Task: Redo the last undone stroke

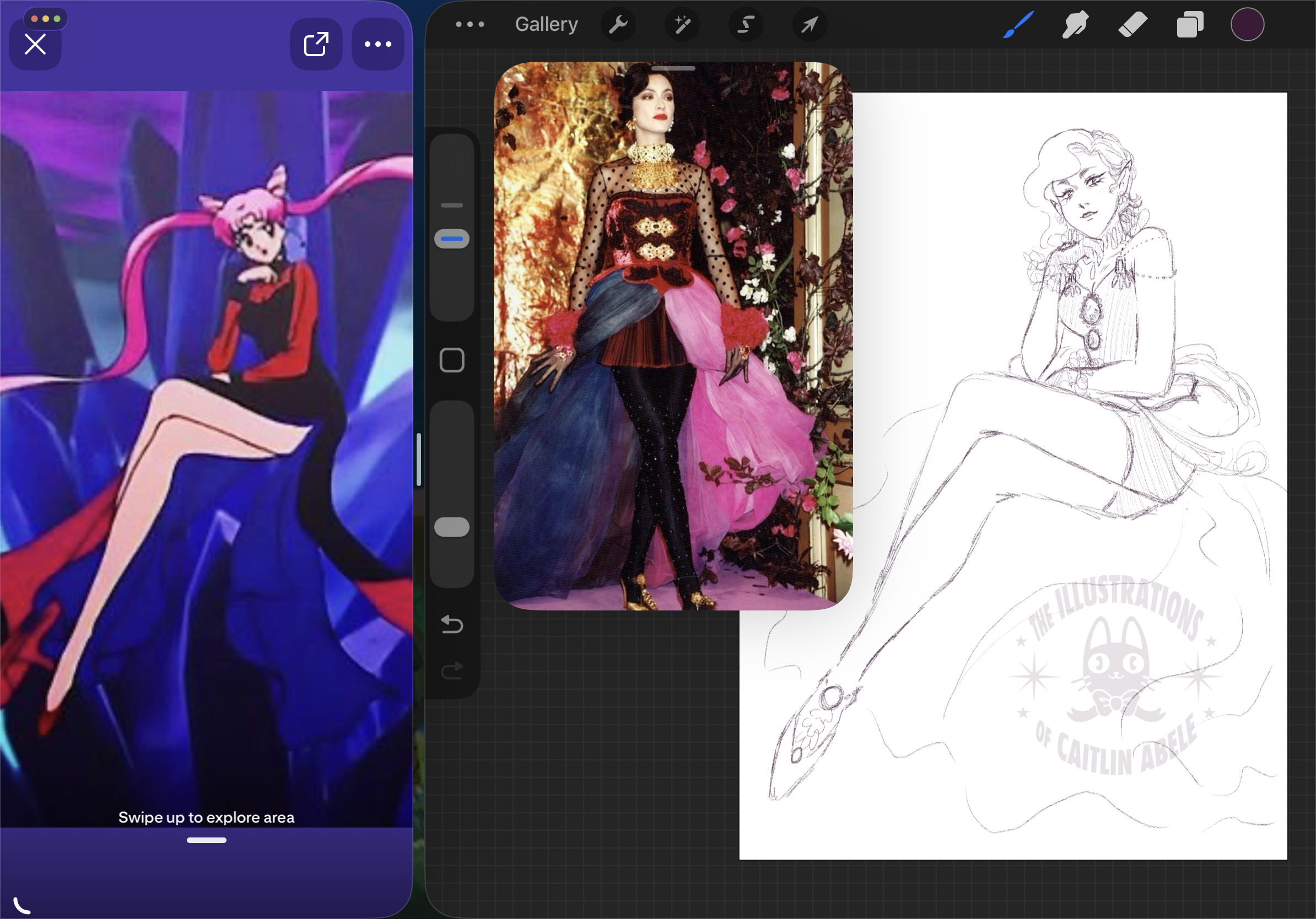Action: [452, 670]
